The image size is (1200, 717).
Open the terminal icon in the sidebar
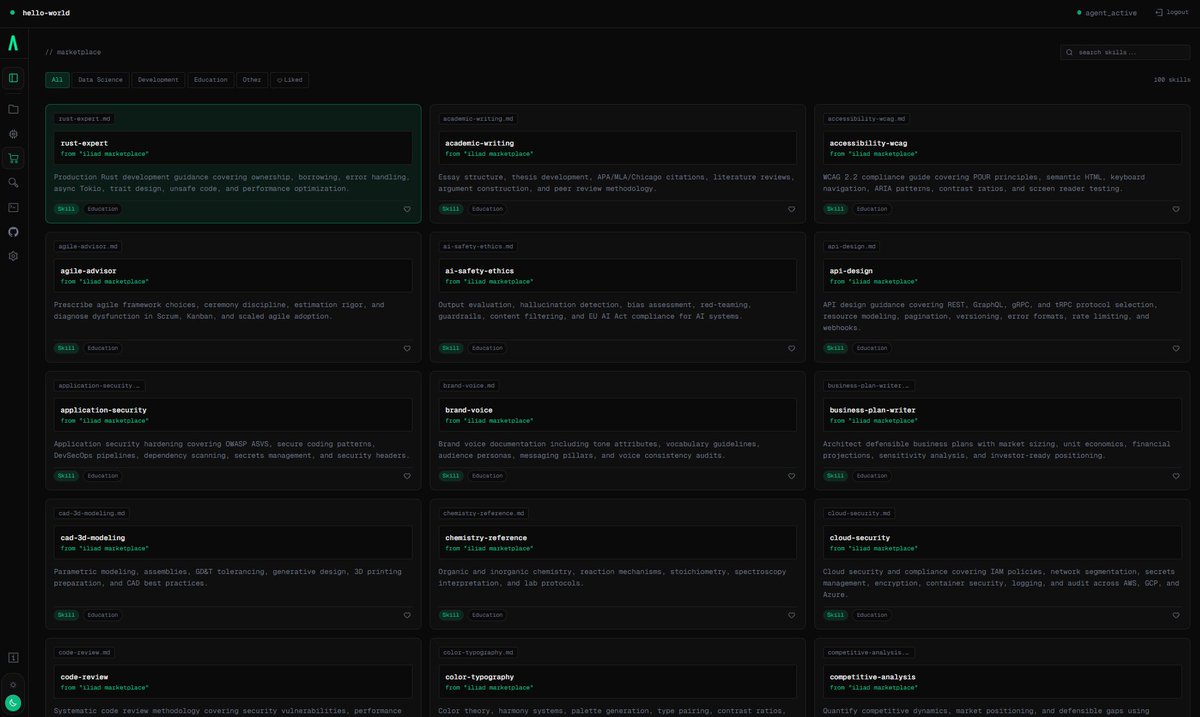[13, 207]
